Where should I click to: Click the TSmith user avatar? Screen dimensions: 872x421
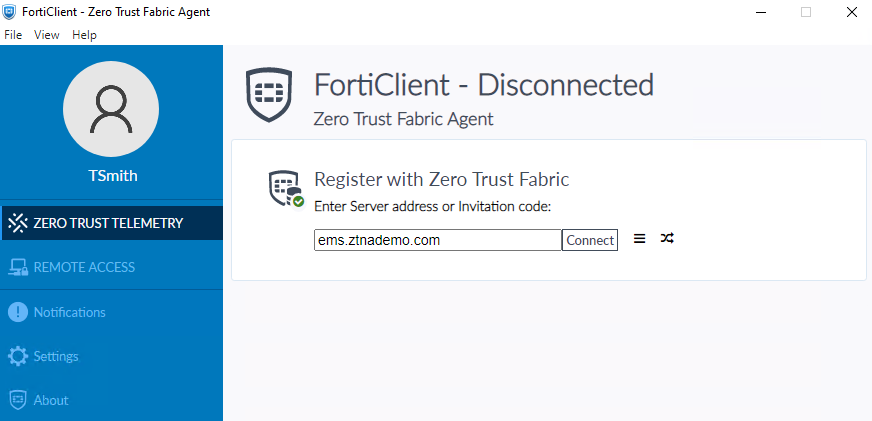112,108
